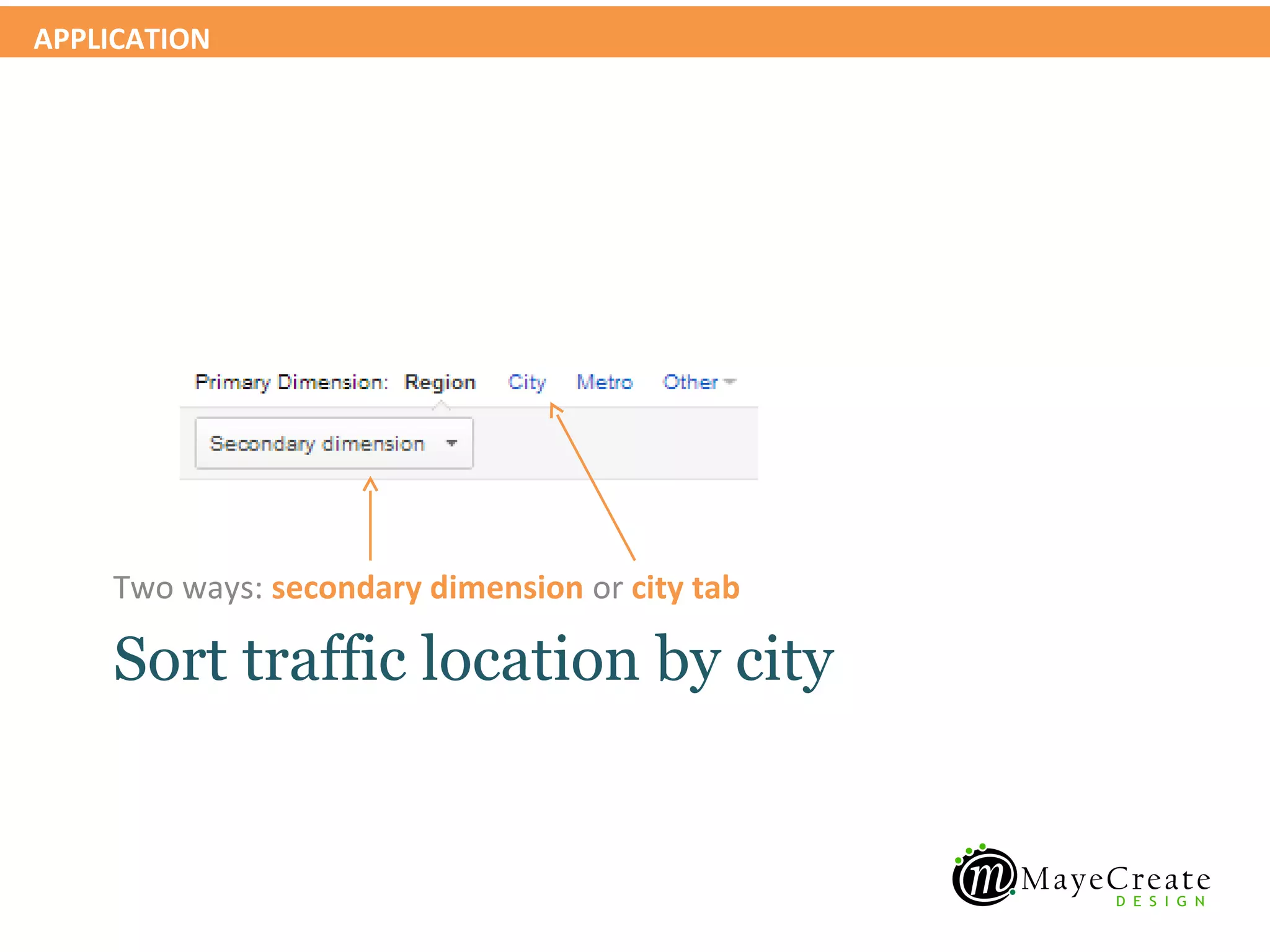The height and width of the screenshot is (952, 1270).
Task: Click the orange 'city tab' text
Action: [x=686, y=588]
